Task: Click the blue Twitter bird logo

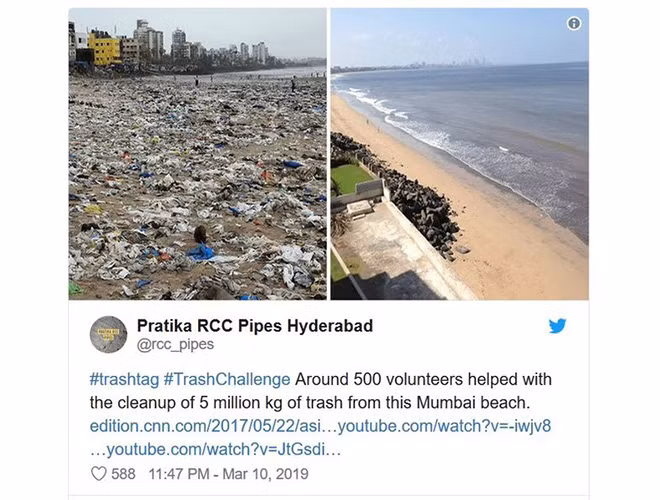Action: [557, 326]
